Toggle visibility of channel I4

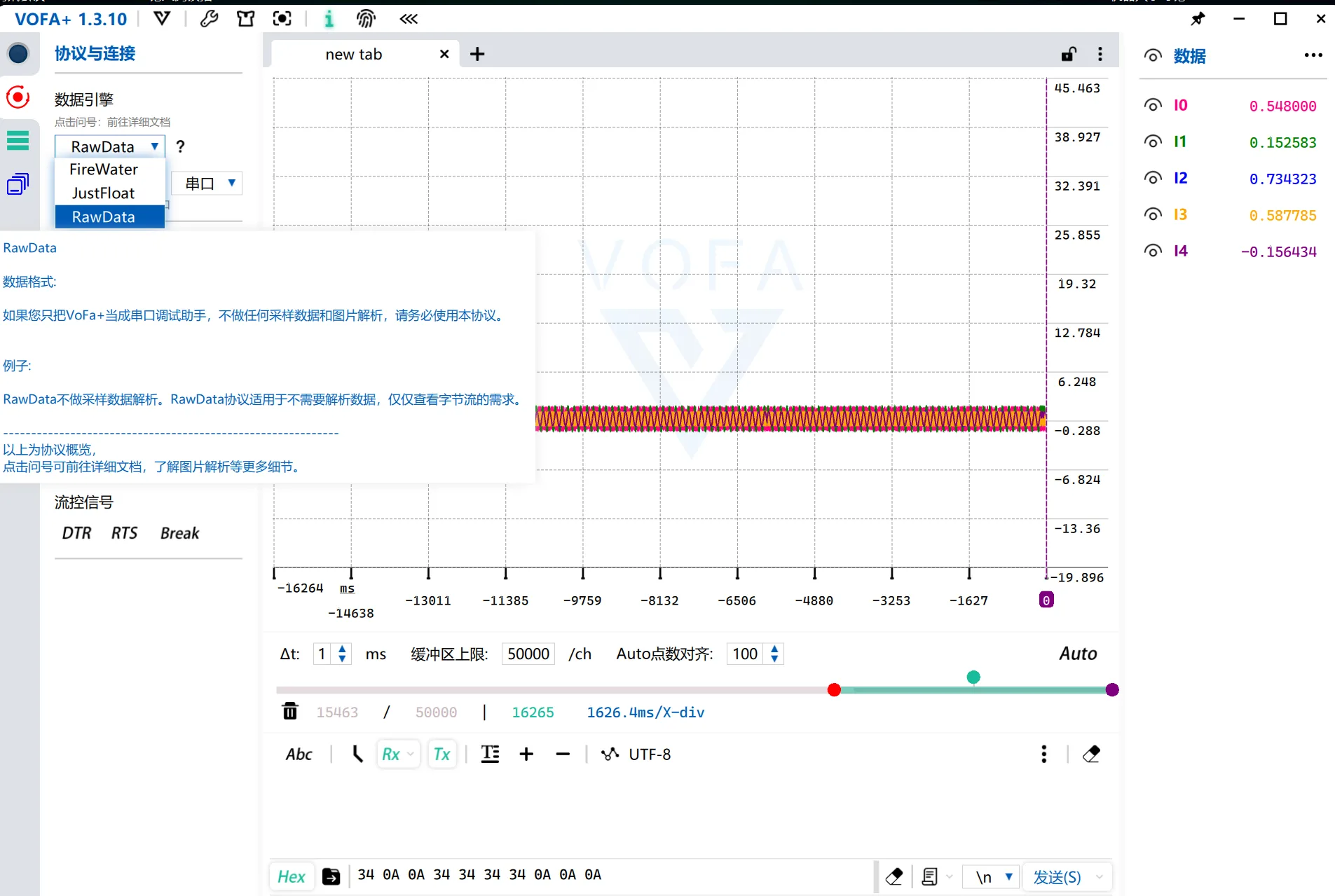(x=1153, y=251)
